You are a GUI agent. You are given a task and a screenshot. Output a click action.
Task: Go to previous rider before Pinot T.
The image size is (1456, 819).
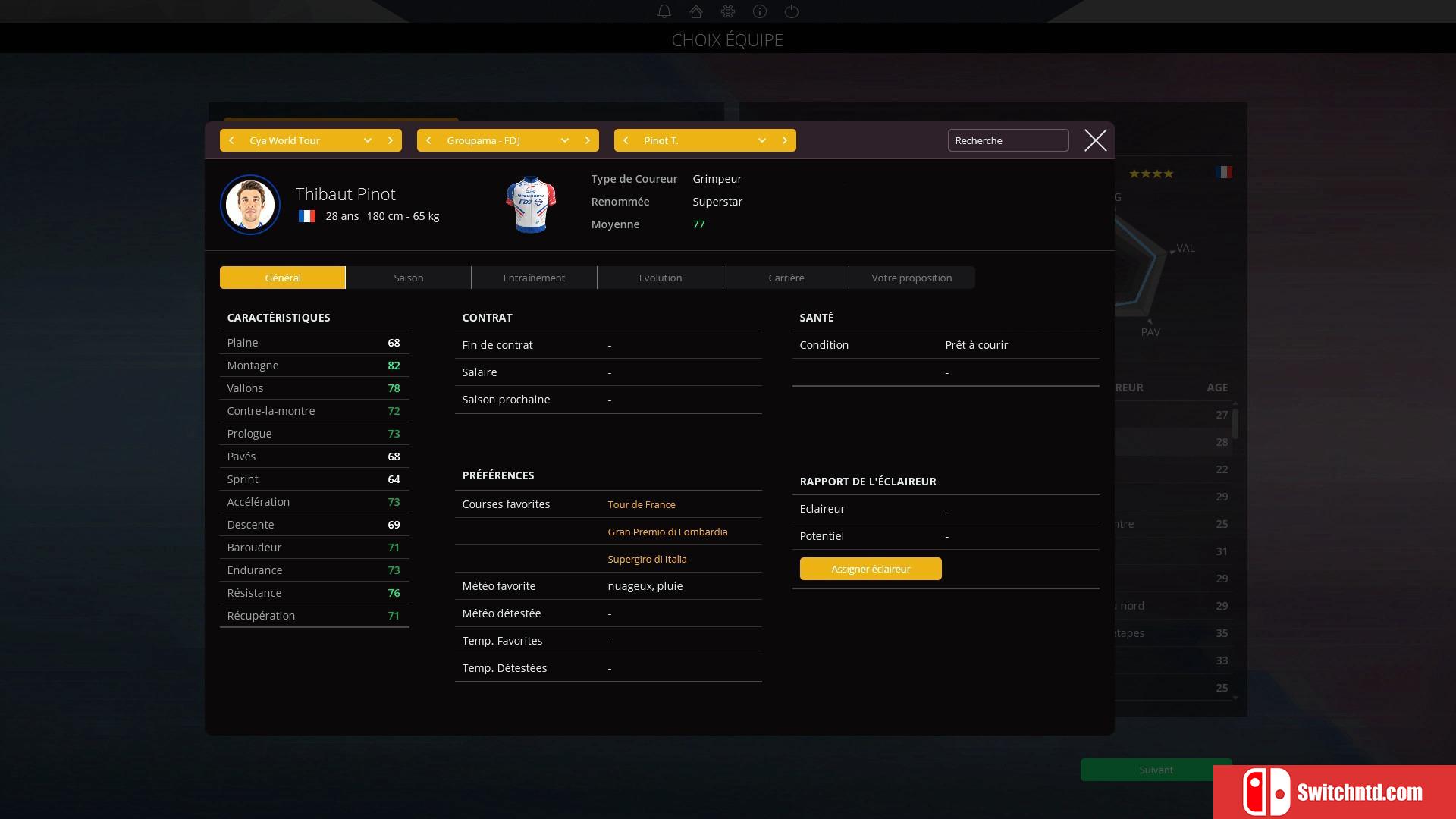pos(626,140)
